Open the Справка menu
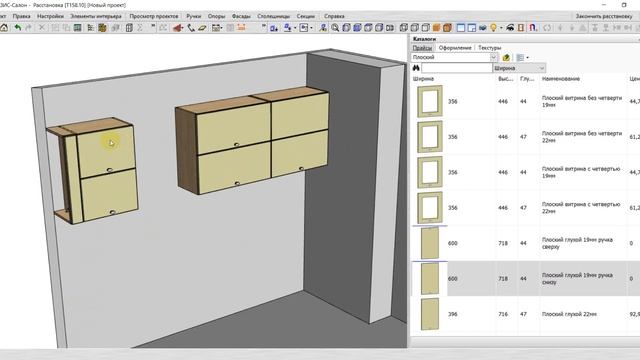This screenshot has height=360, width=640. pyautogui.click(x=334, y=16)
